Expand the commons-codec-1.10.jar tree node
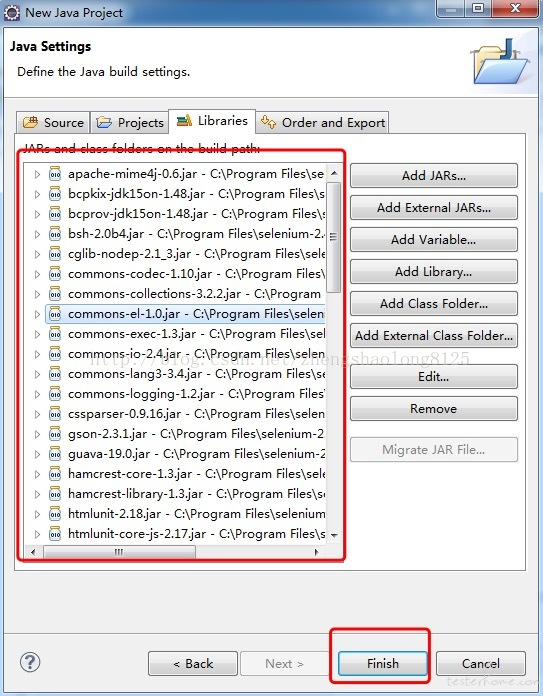Image resolution: width=543 pixels, height=696 pixels. 37,274
